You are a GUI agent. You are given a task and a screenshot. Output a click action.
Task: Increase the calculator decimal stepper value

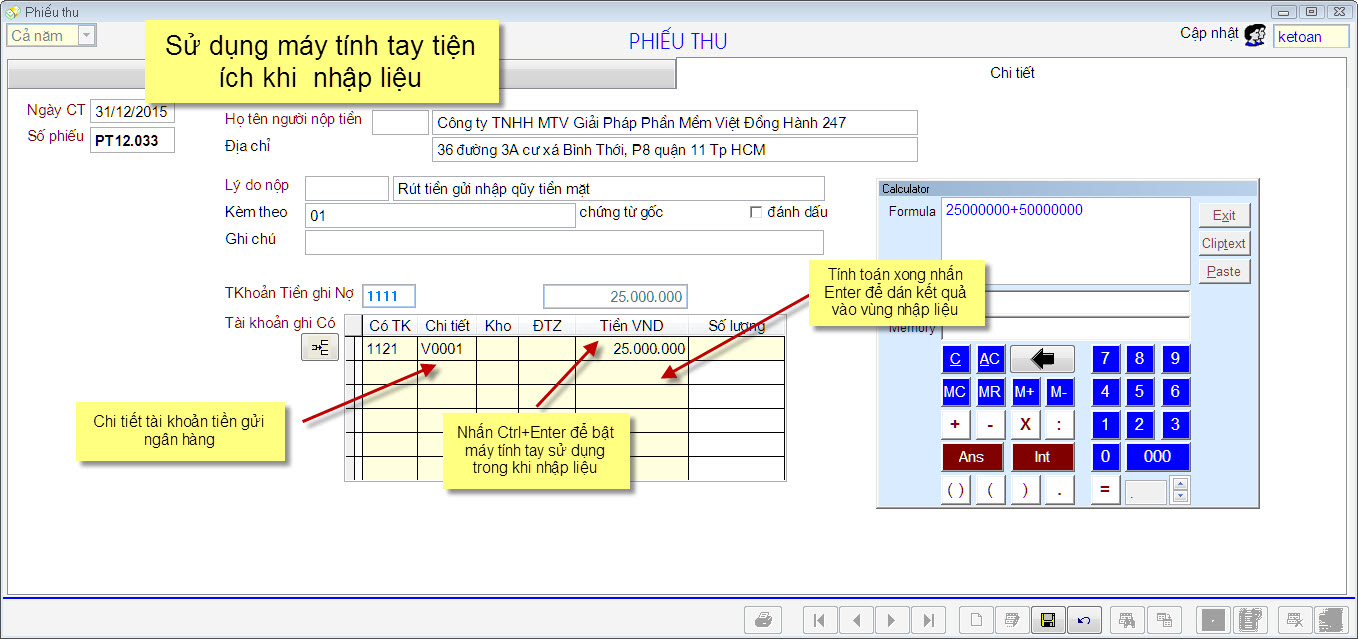point(1181,485)
